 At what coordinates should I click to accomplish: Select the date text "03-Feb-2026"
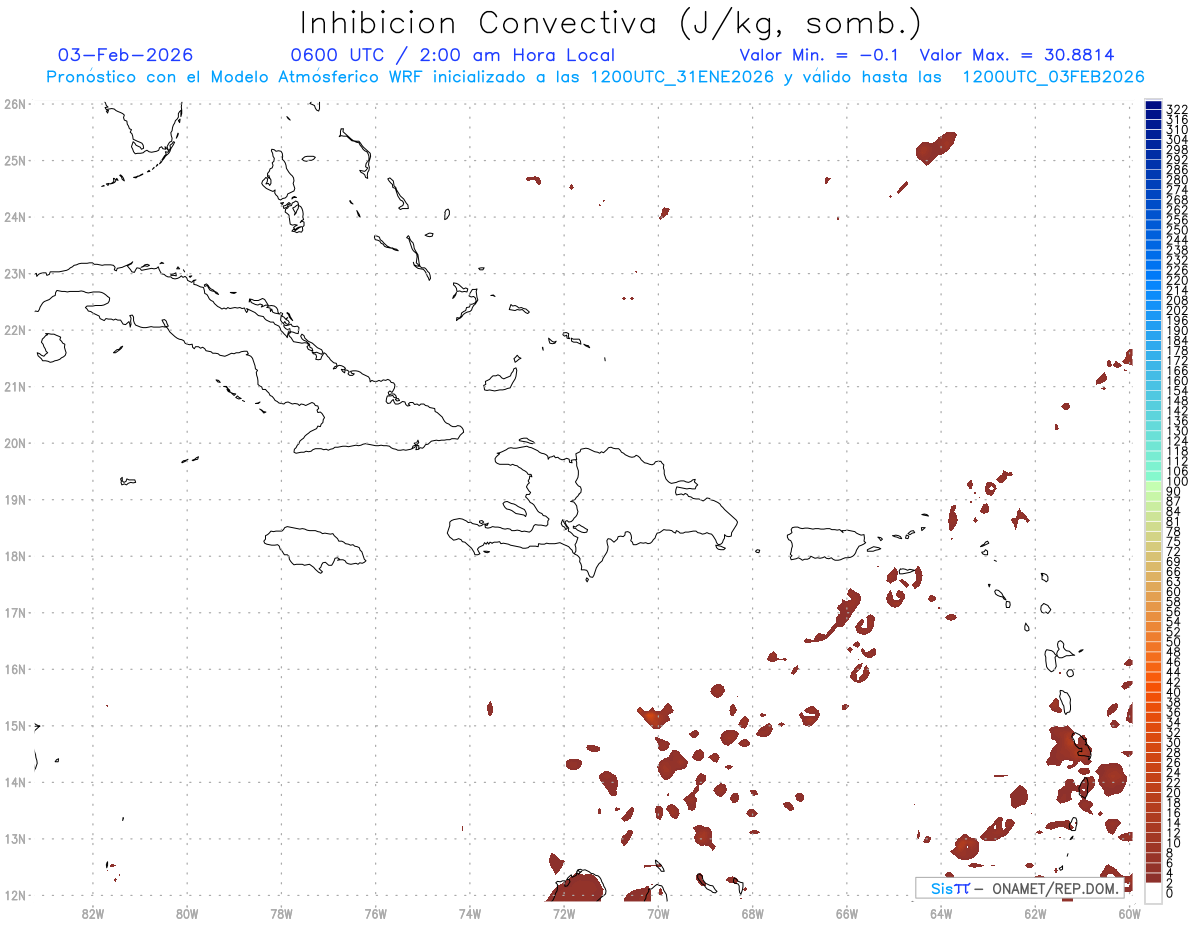click(126, 55)
